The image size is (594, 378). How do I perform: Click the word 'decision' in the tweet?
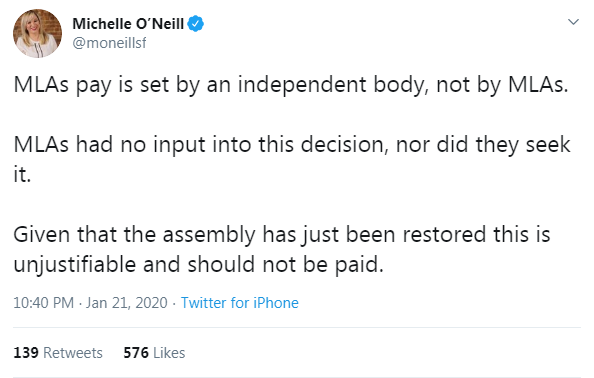pos(345,145)
